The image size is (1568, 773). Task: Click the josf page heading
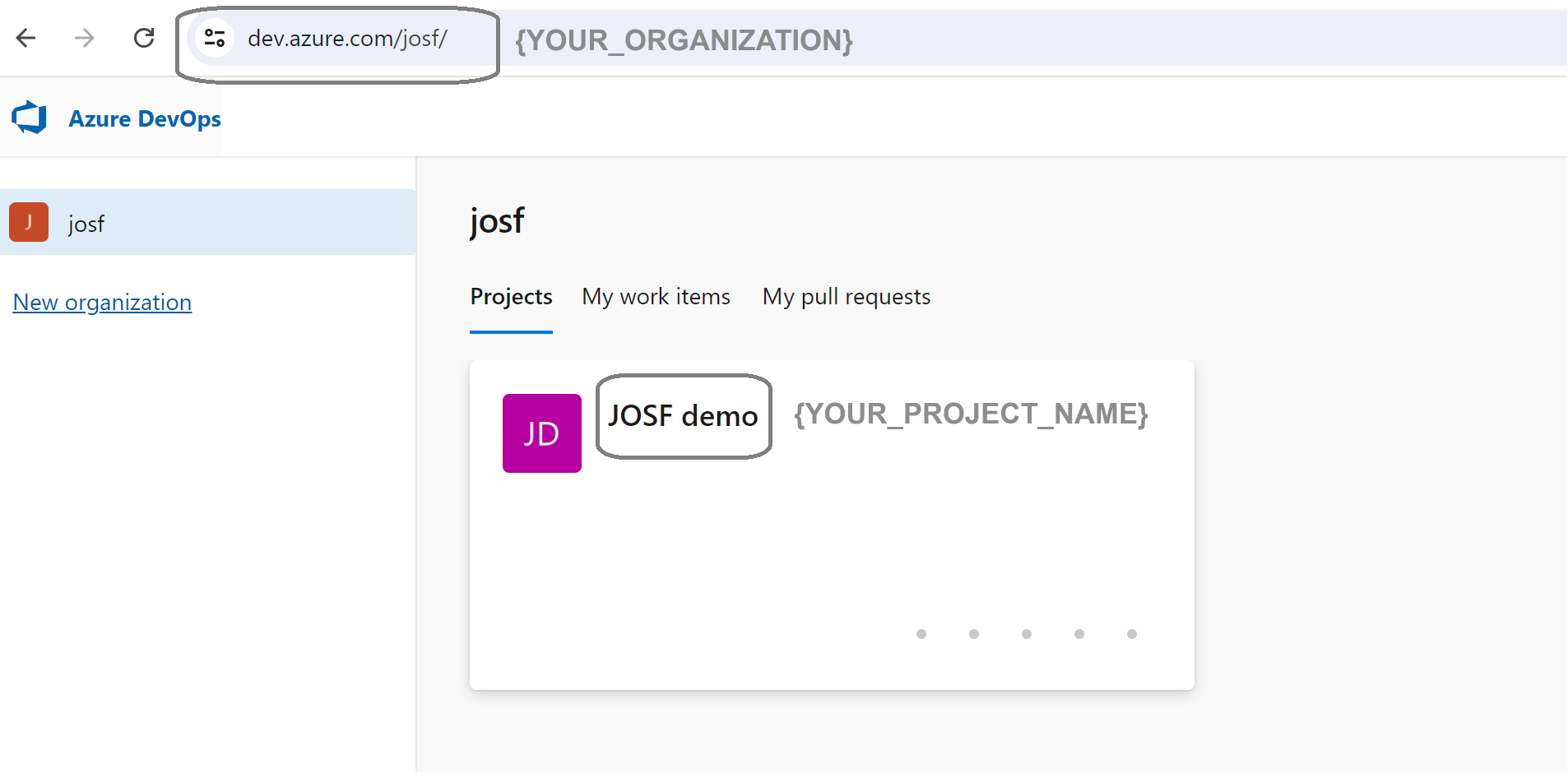(497, 221)
